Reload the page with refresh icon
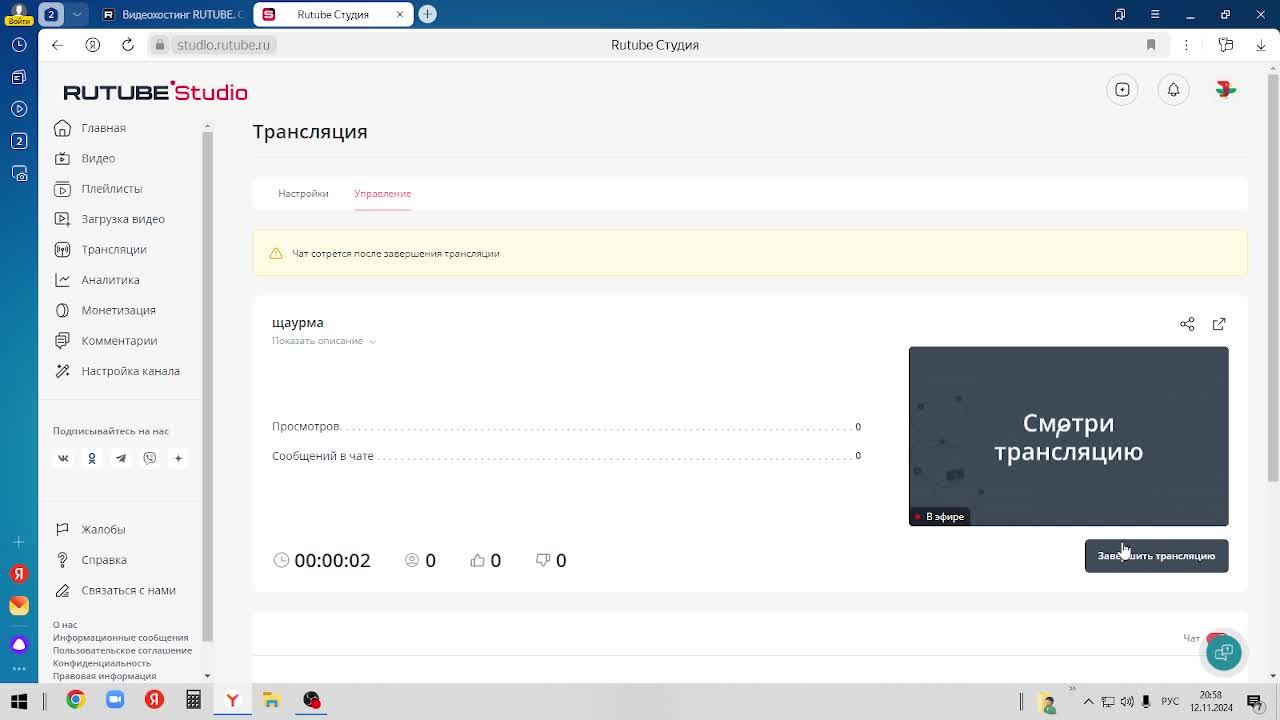The width and height of the screenshot is (1280, 720). (127, 45)
